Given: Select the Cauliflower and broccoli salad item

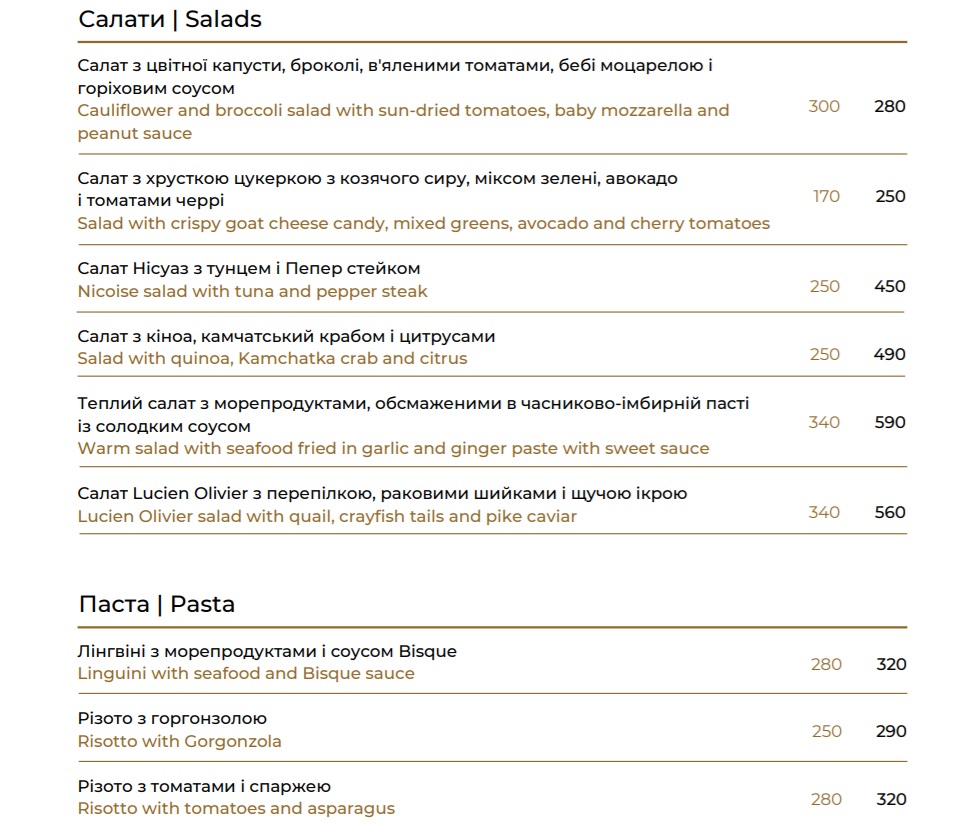Looking at the screenshot, I should pos(492,99).
